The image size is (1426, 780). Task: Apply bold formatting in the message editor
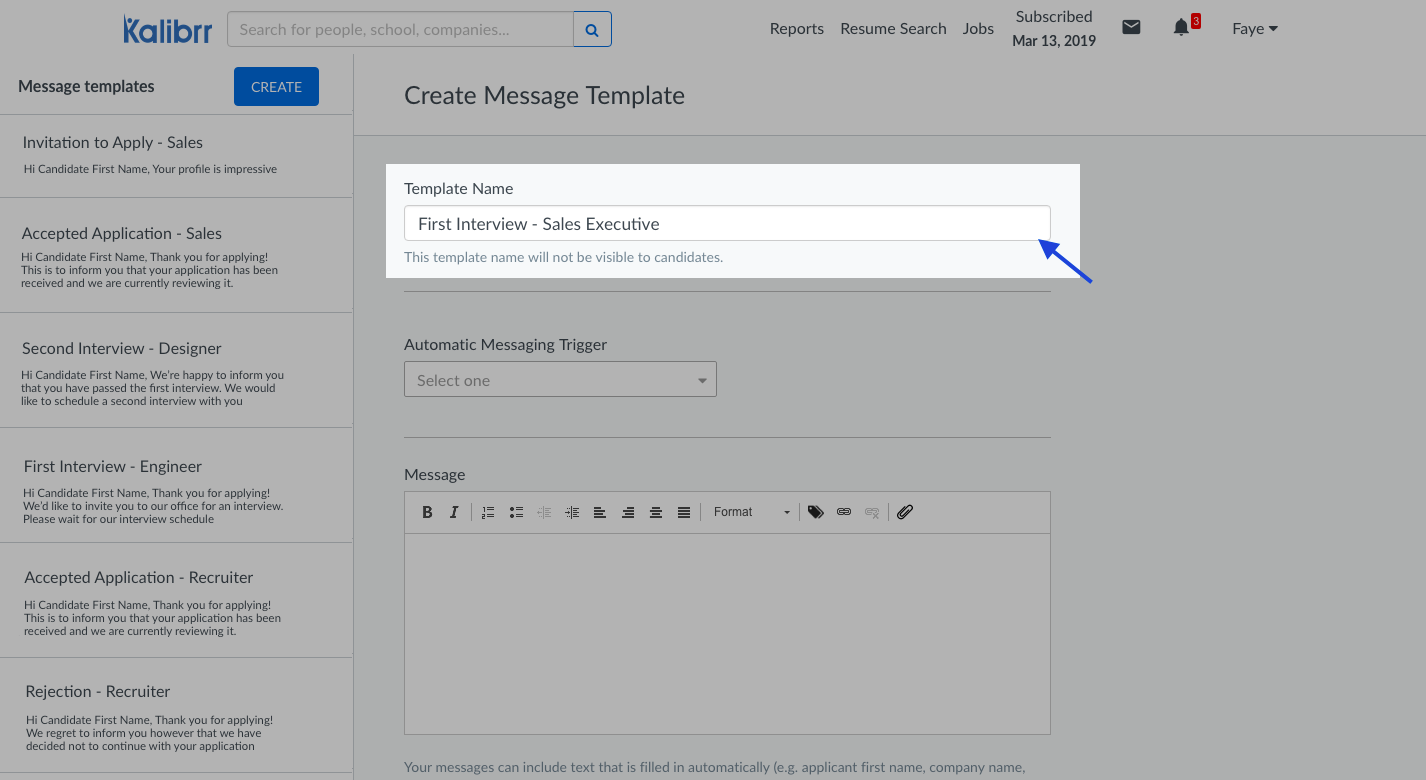click(427, 511)
